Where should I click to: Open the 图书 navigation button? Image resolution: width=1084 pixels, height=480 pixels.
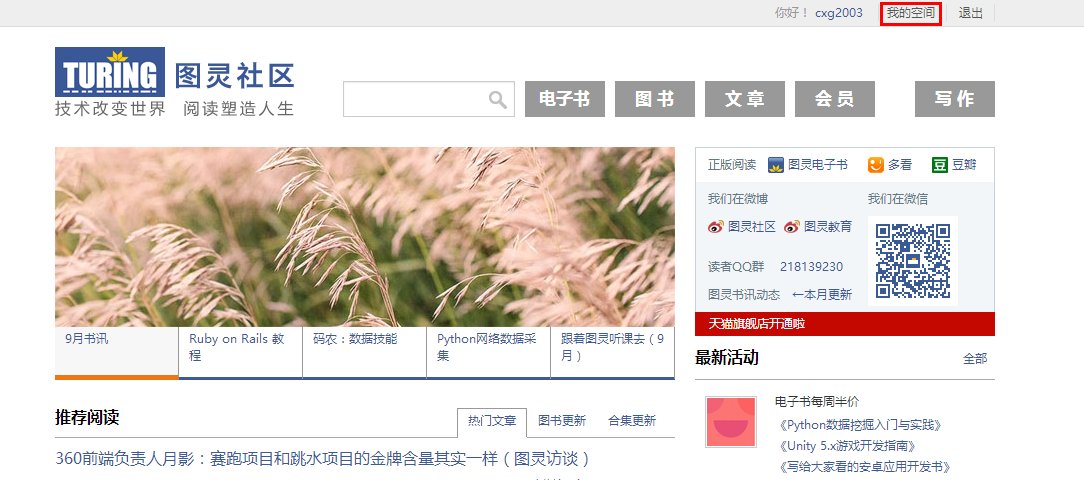click(x=655, y=99)
